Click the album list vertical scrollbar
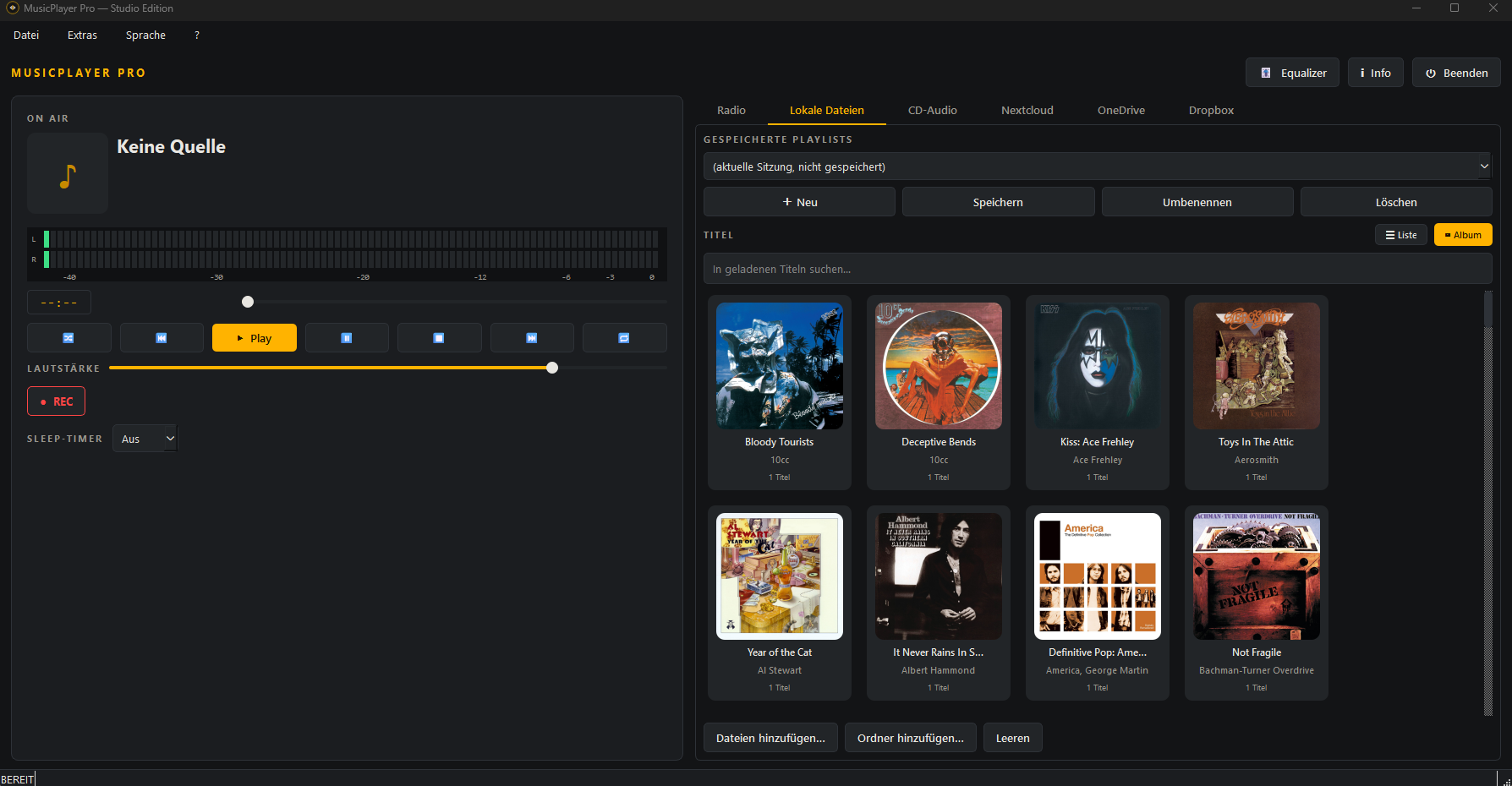The image size is (1512, 786). tap(1488, 504)
